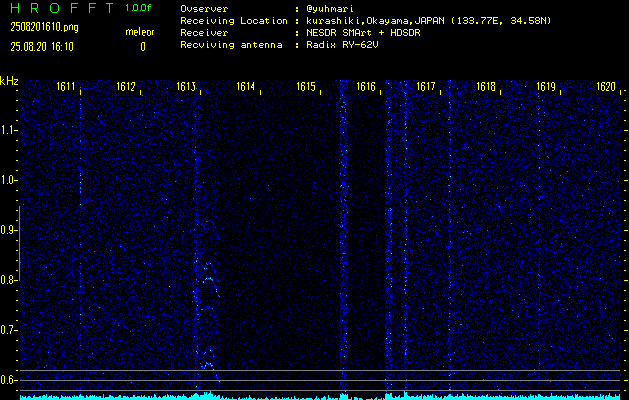Click the meteor count value 0

(x=143, y=47)
